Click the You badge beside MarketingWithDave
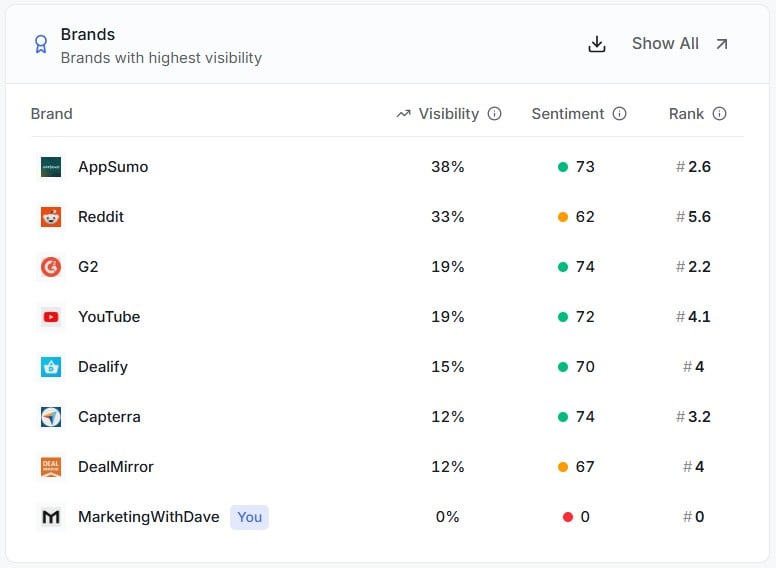 [249, 517]
